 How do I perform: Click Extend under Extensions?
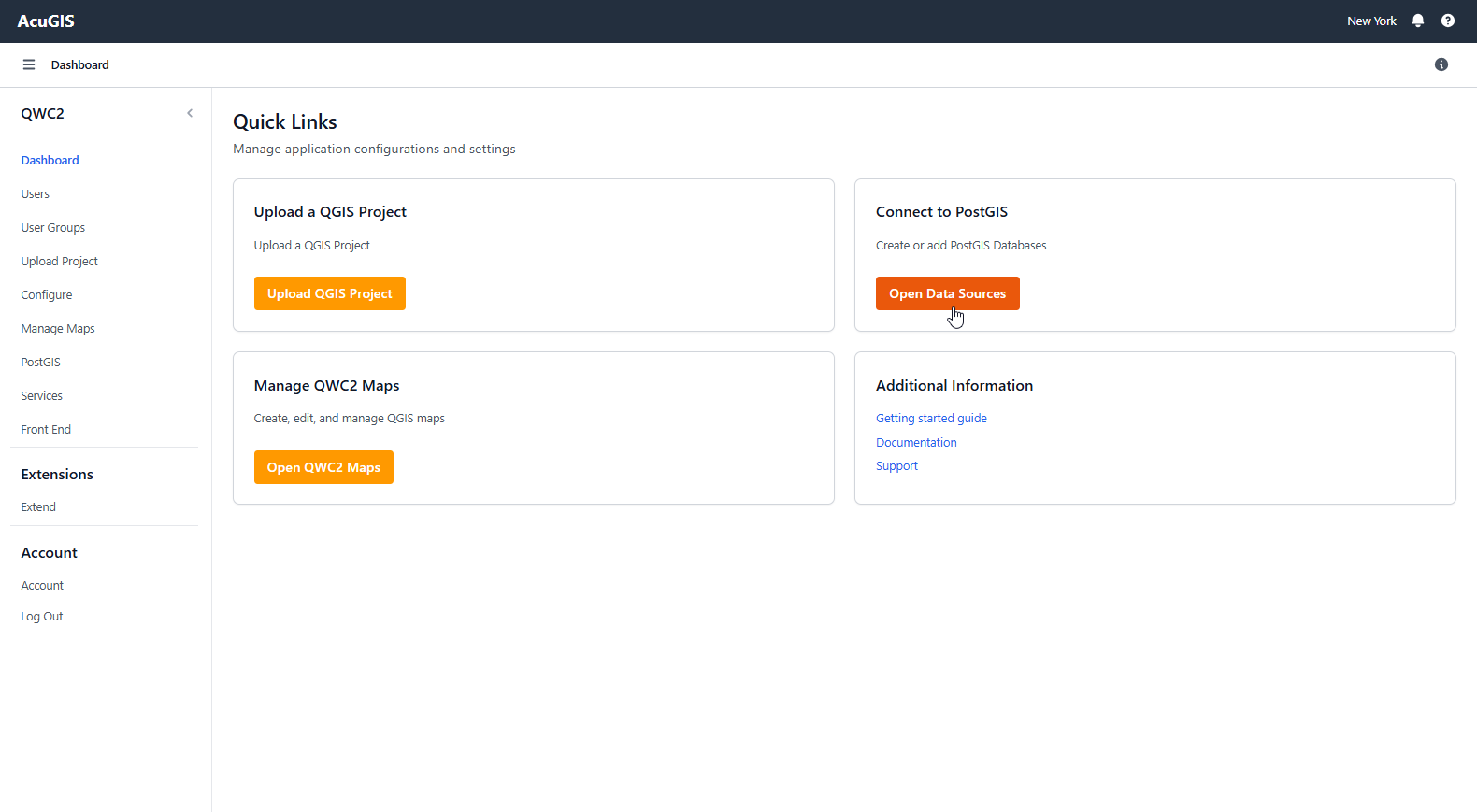[38, 507]
